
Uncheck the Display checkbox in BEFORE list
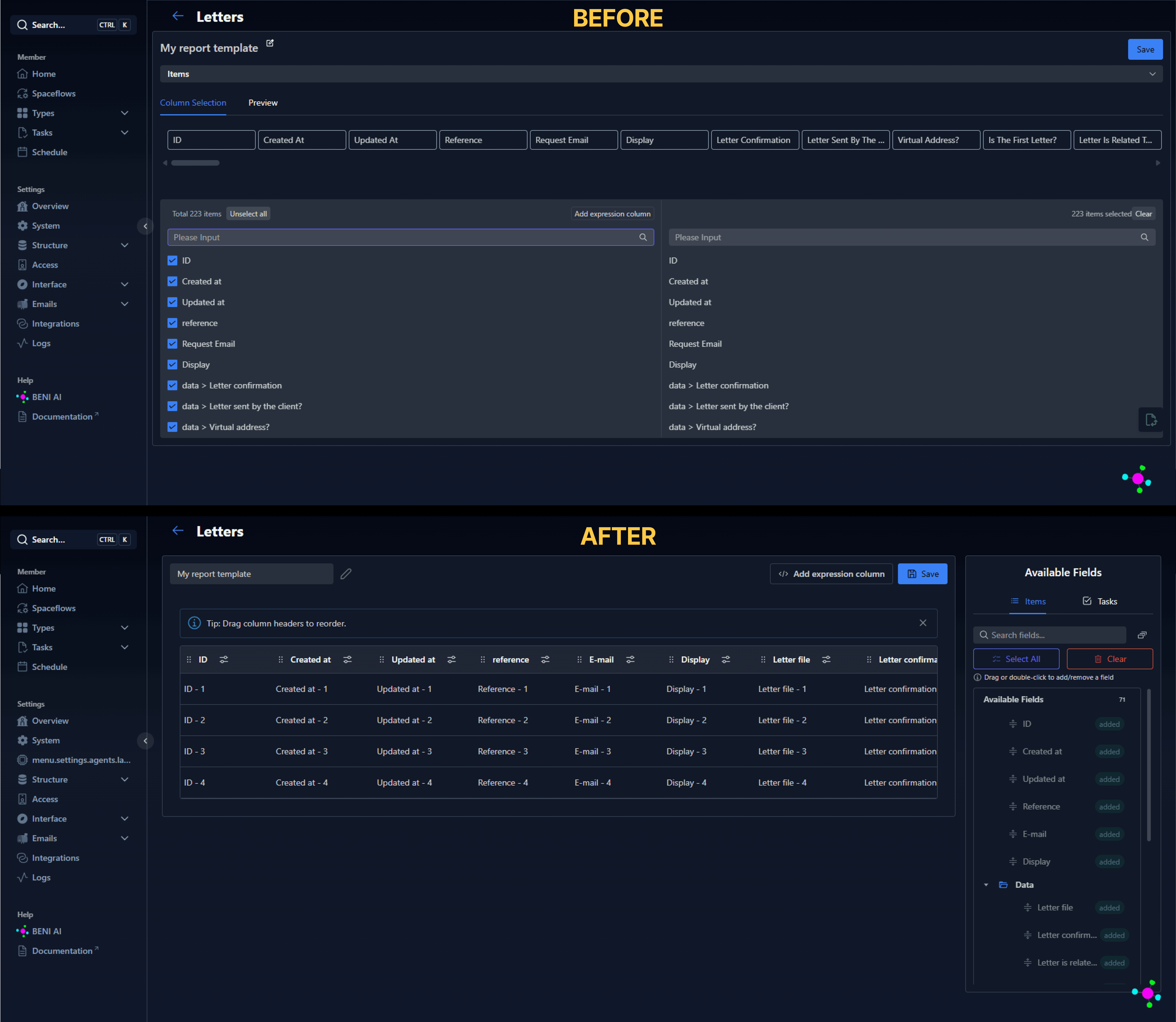click(x=172, y=364)
